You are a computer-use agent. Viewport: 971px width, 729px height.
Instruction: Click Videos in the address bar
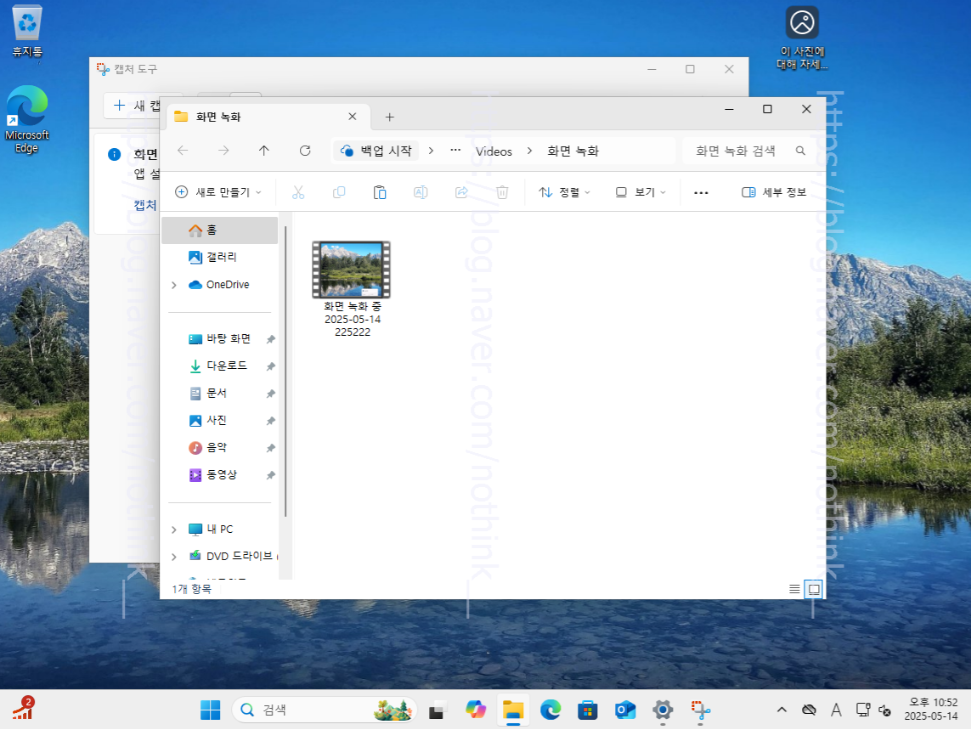coord(494,151)
